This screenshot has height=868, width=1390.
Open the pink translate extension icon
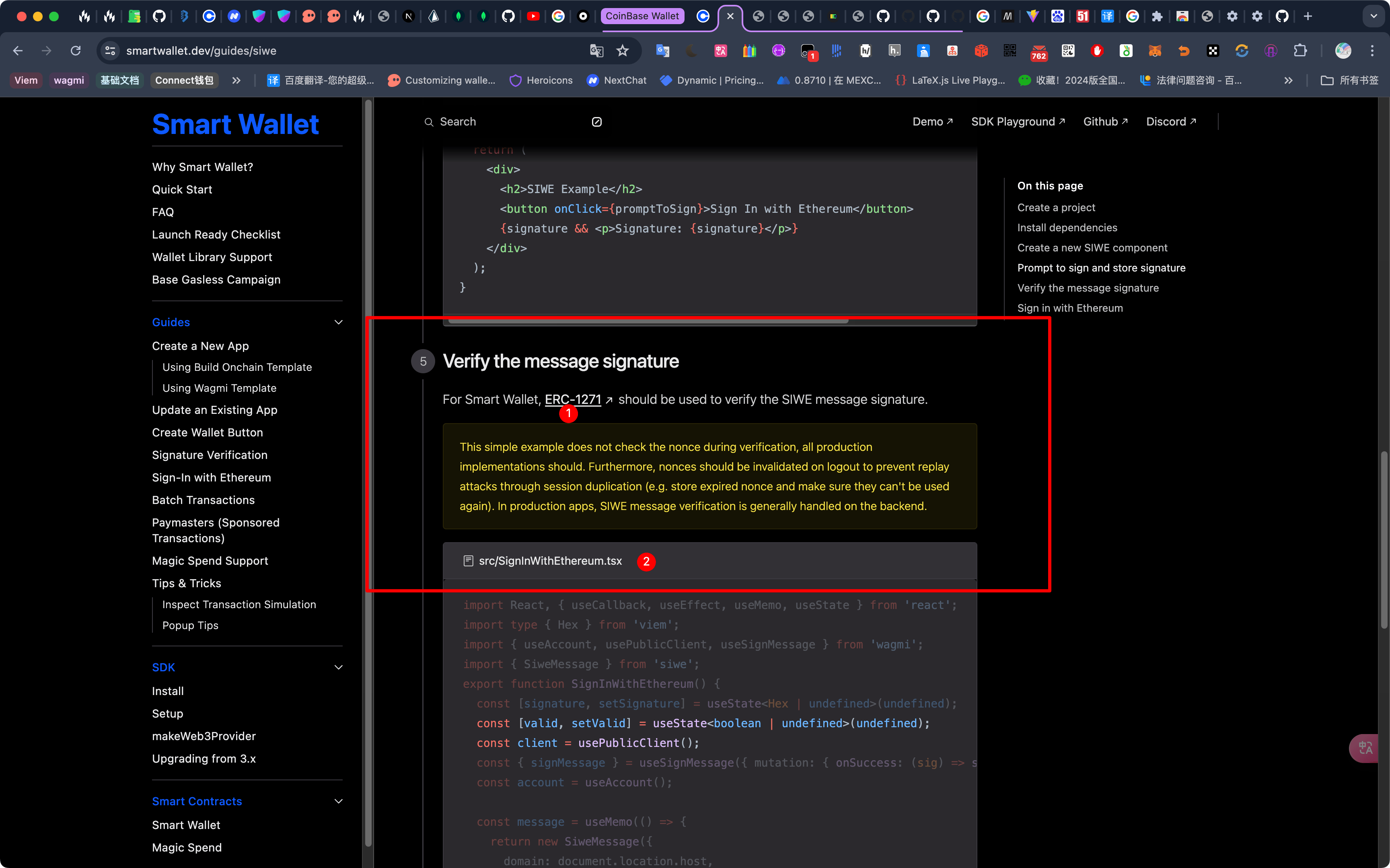coord(720,51)
